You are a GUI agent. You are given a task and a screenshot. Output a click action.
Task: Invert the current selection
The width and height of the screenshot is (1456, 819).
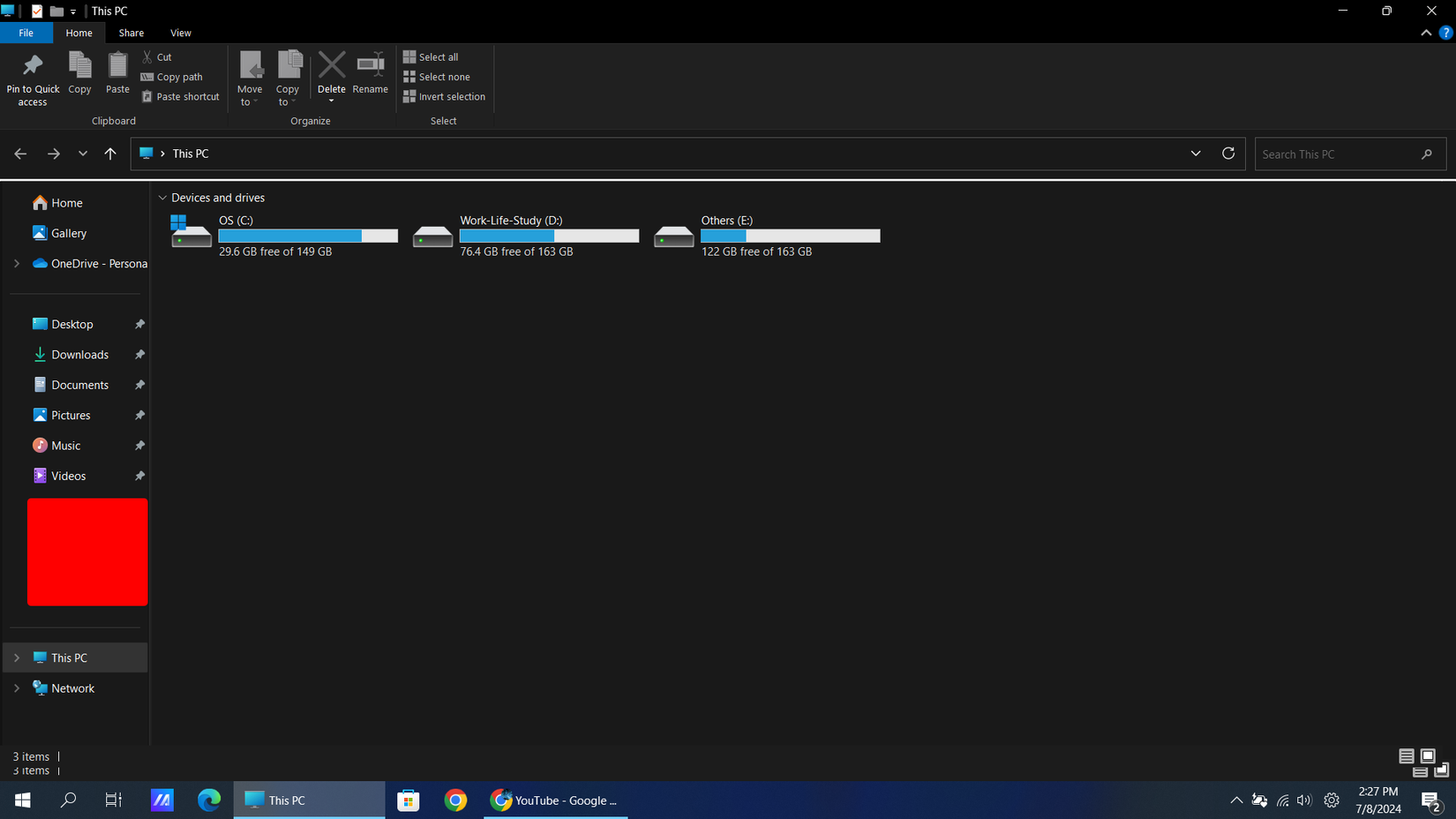click(445, 96)
